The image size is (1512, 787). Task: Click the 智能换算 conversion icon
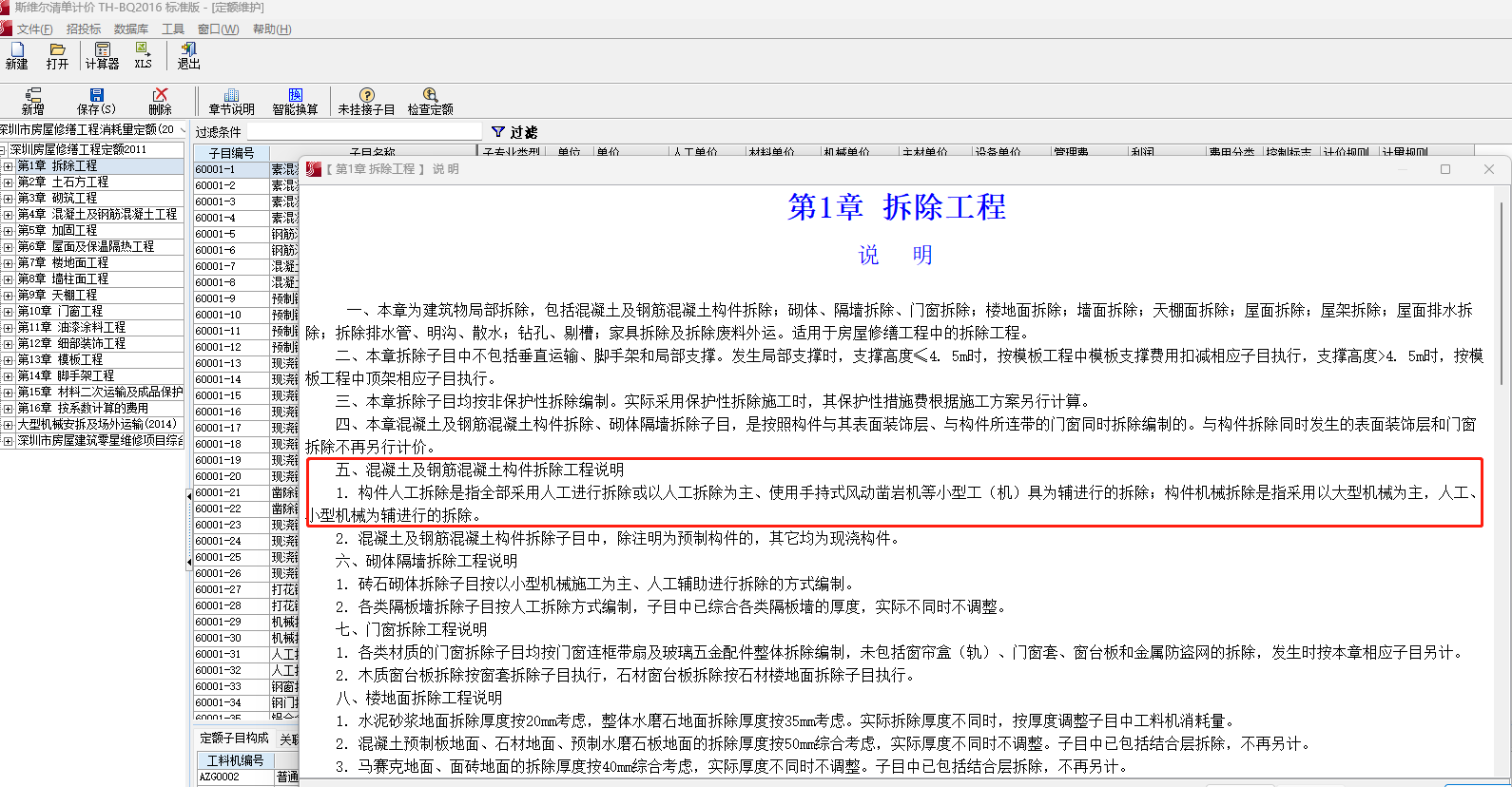[295, 95]
